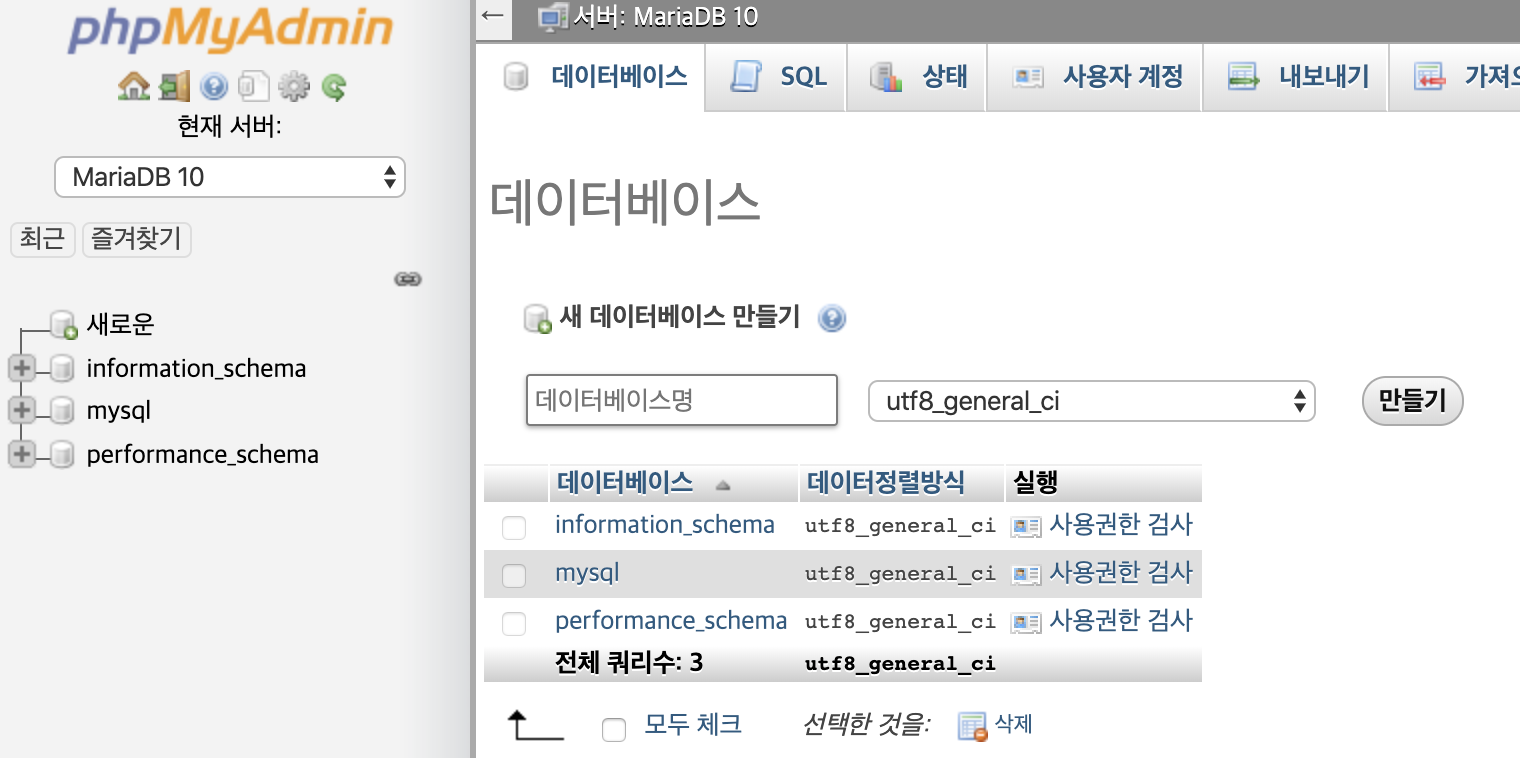
Task: Click the 최근 button
Action: point(43,239)
